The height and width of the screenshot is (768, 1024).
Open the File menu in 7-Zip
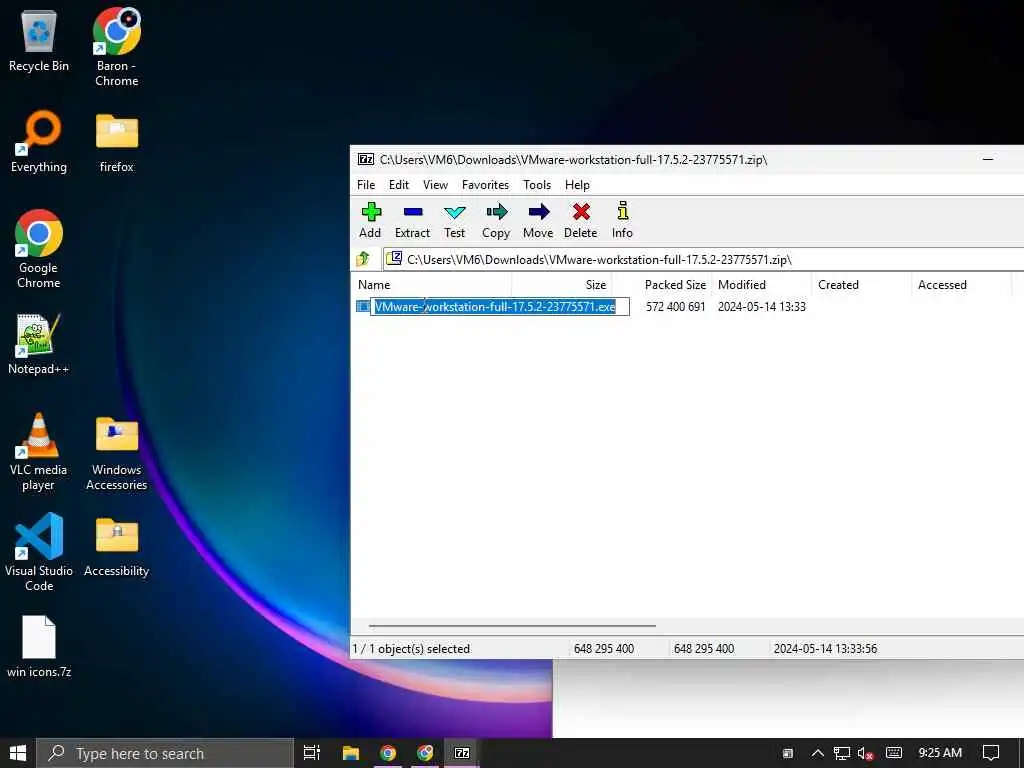pos(366,185)
